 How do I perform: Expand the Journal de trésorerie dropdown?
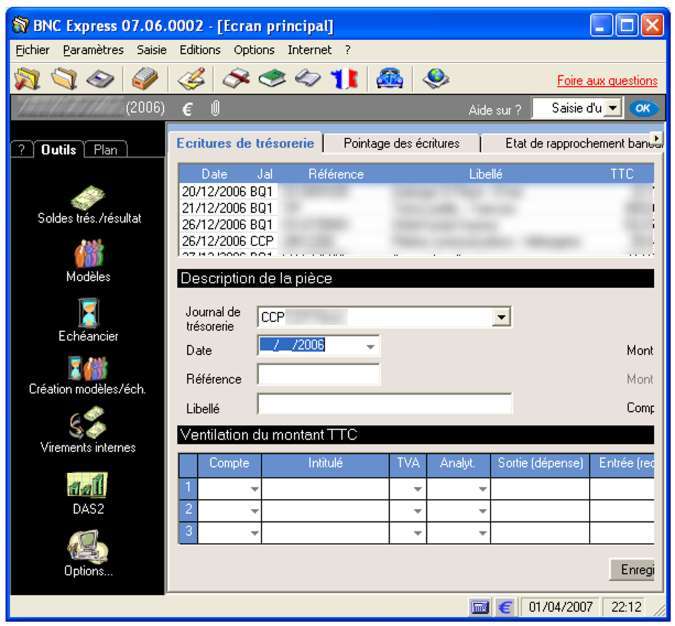tap(502, 317)
